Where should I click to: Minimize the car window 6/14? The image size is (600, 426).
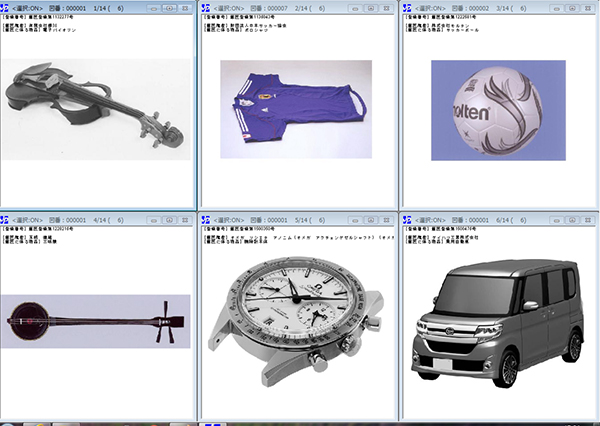click(x=557, y=220)
